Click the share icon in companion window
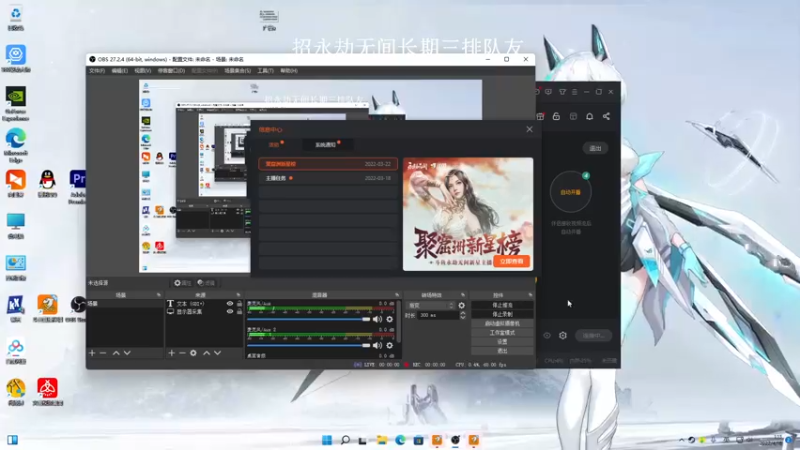 coord(606,116)
